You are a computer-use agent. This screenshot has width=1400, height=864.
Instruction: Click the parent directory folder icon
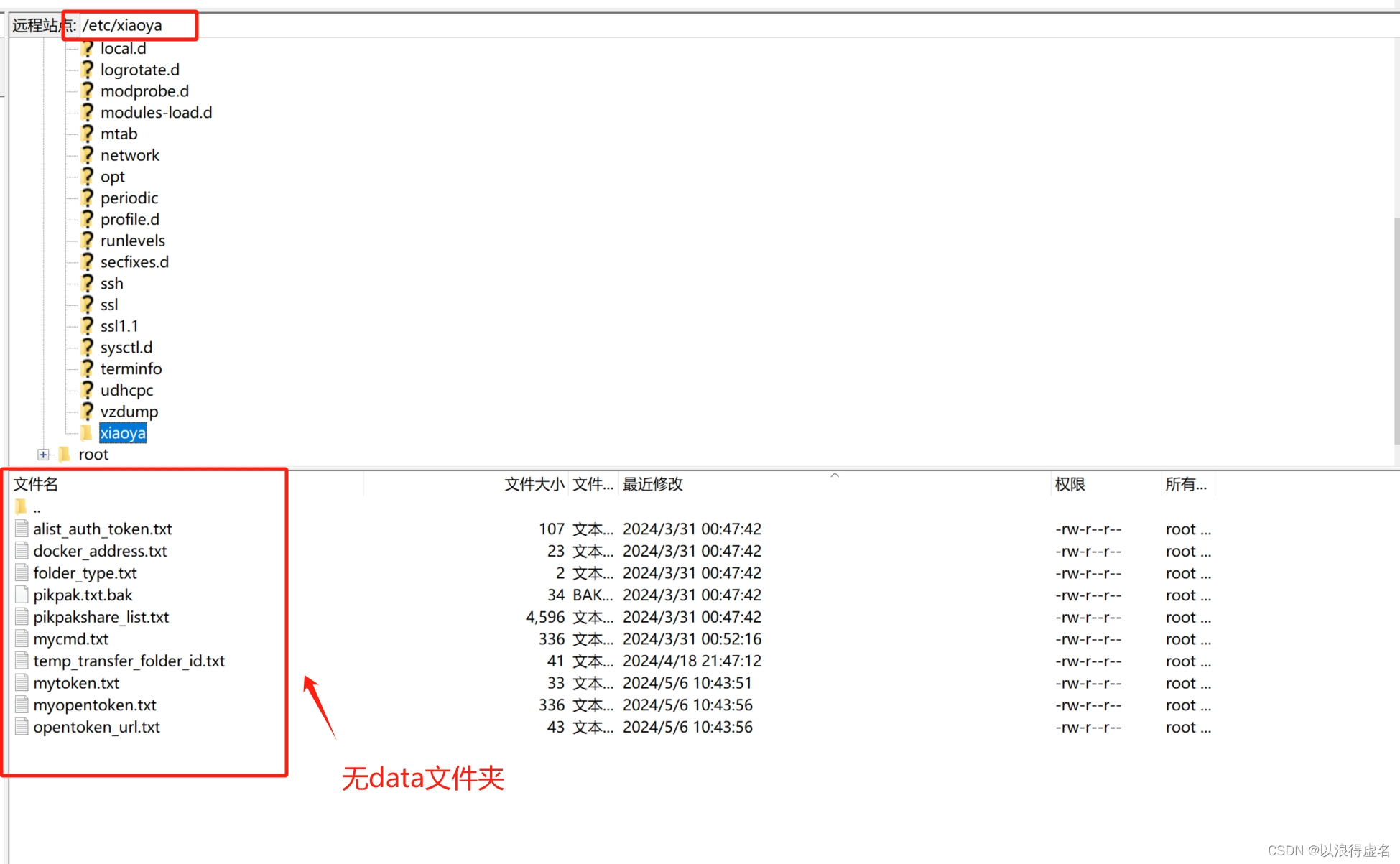click(21, 507)
